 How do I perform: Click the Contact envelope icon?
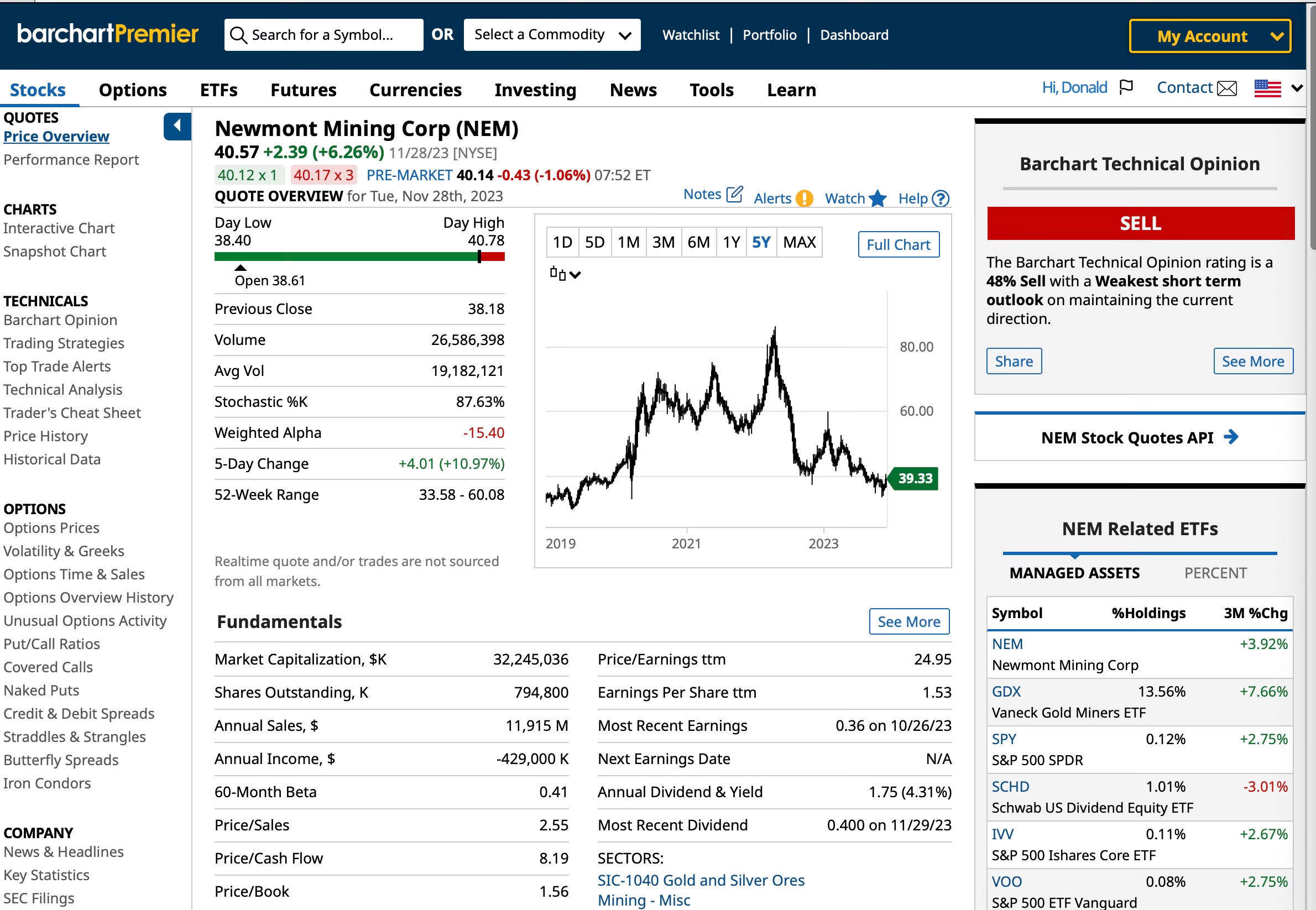[x=1227, y=88]
